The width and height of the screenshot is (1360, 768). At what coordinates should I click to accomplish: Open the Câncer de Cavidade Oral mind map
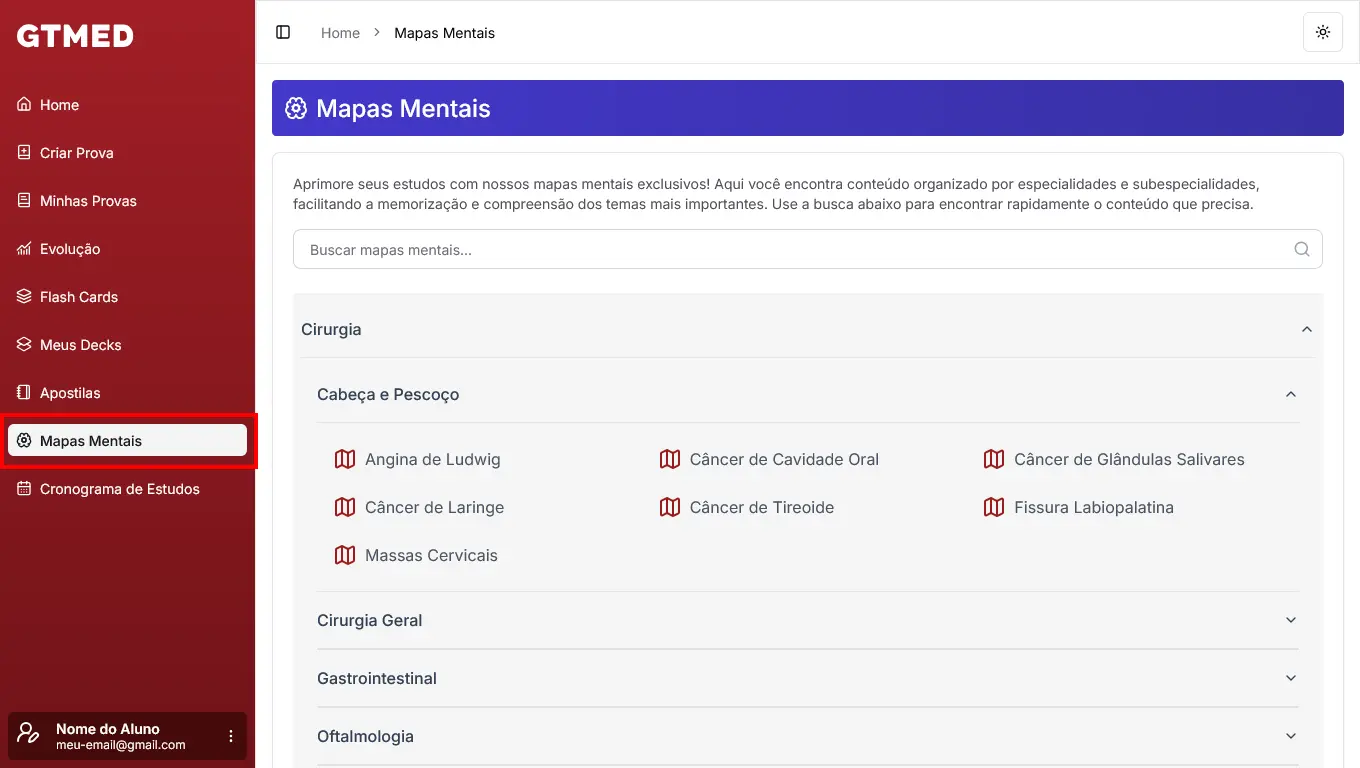(x=783, y=460)
